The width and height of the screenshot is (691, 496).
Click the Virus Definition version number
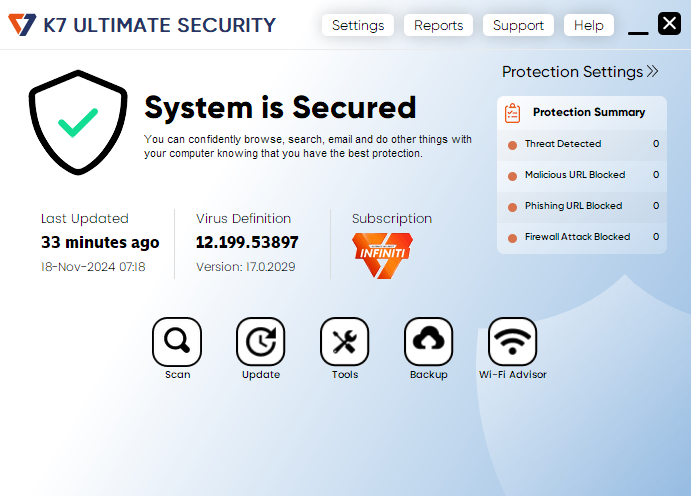point(247,242)
